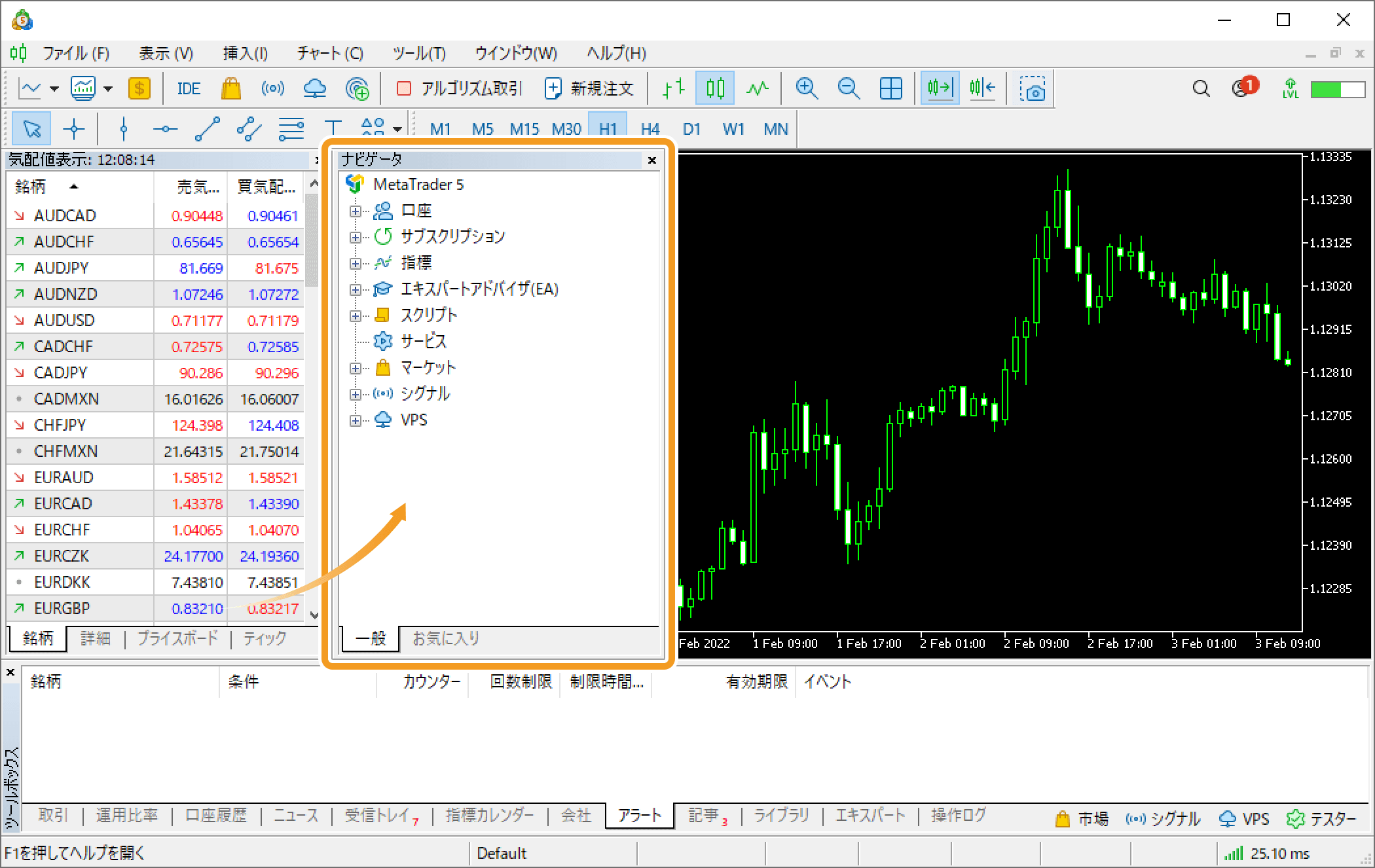This screenshot has width=1375, height=868.
Task: Switch chart to candlestick type
Action: (715, 88)
